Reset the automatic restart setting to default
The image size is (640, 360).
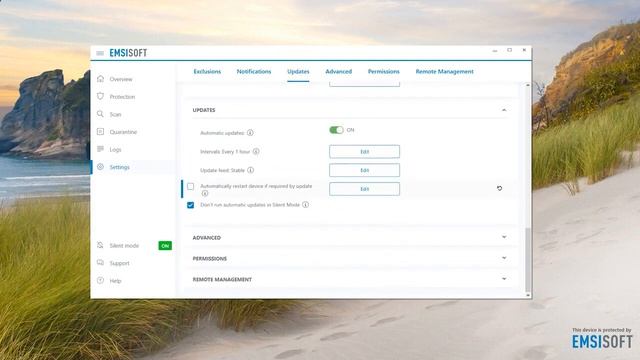499,188
